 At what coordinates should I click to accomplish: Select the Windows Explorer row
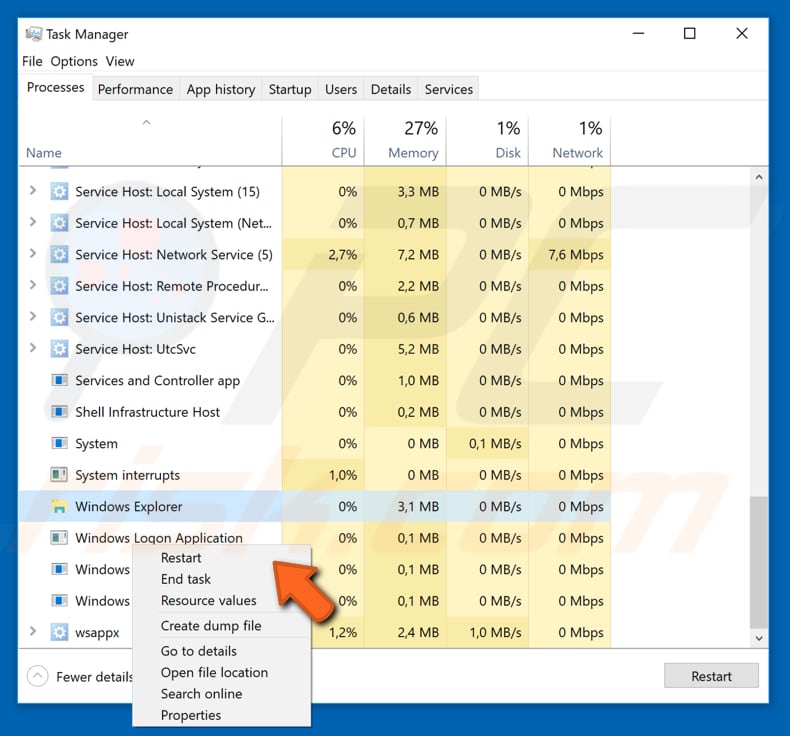coord(314,506)
